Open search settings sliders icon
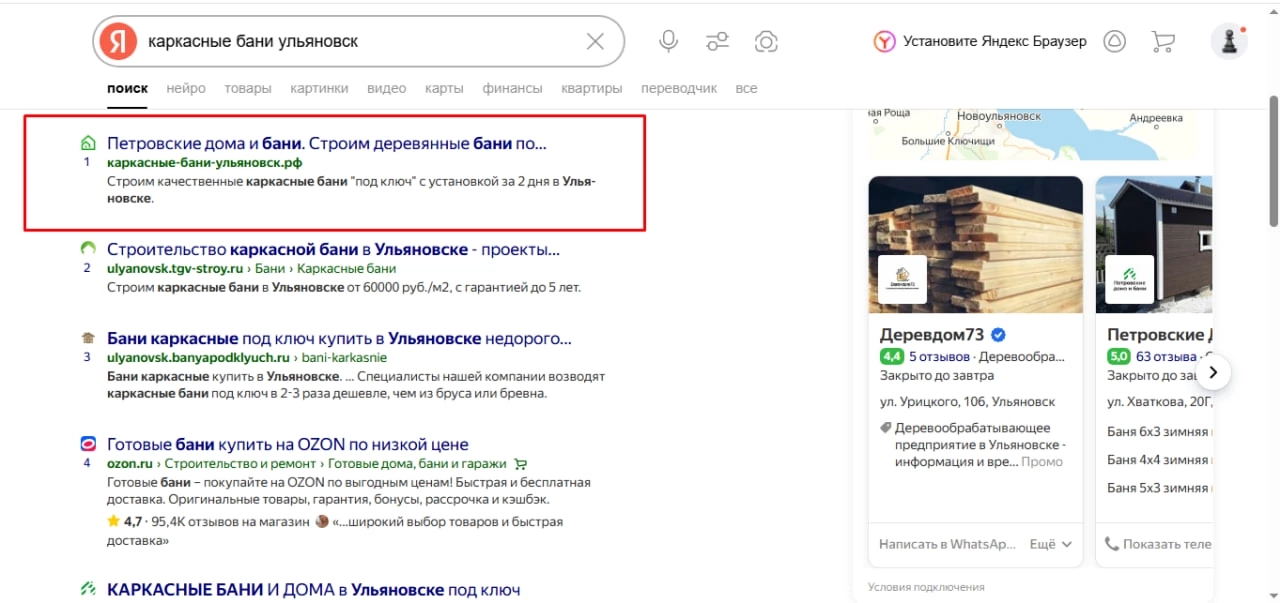The width and height of the screenshot is (1280, 603). [x=717, y=41]
